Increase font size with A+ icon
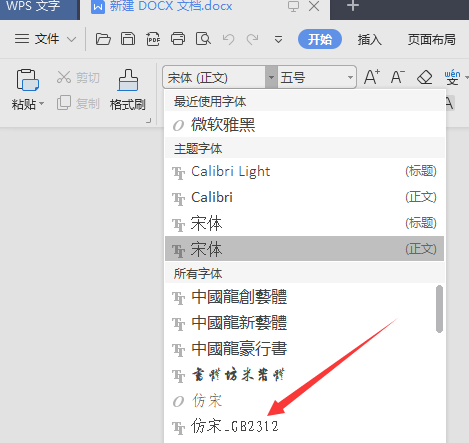469x443 pixels. coord(372,77)
